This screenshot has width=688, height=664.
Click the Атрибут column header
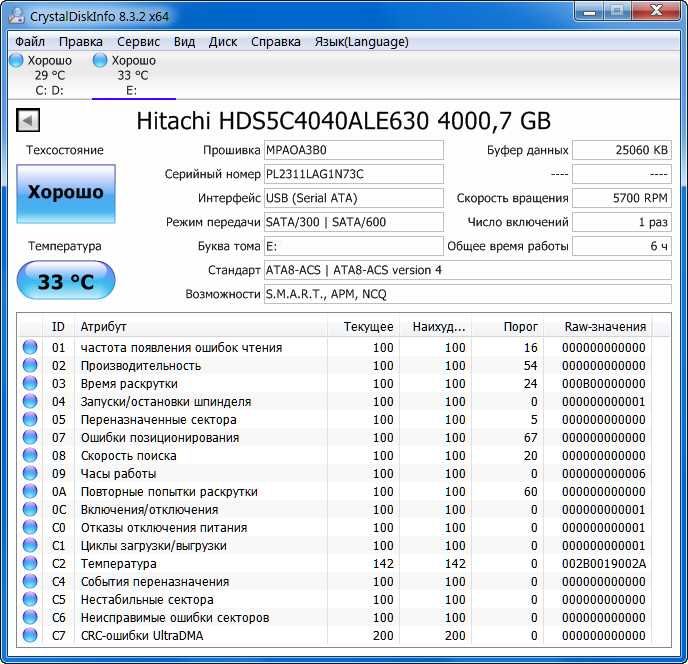[x=201, y=327]
